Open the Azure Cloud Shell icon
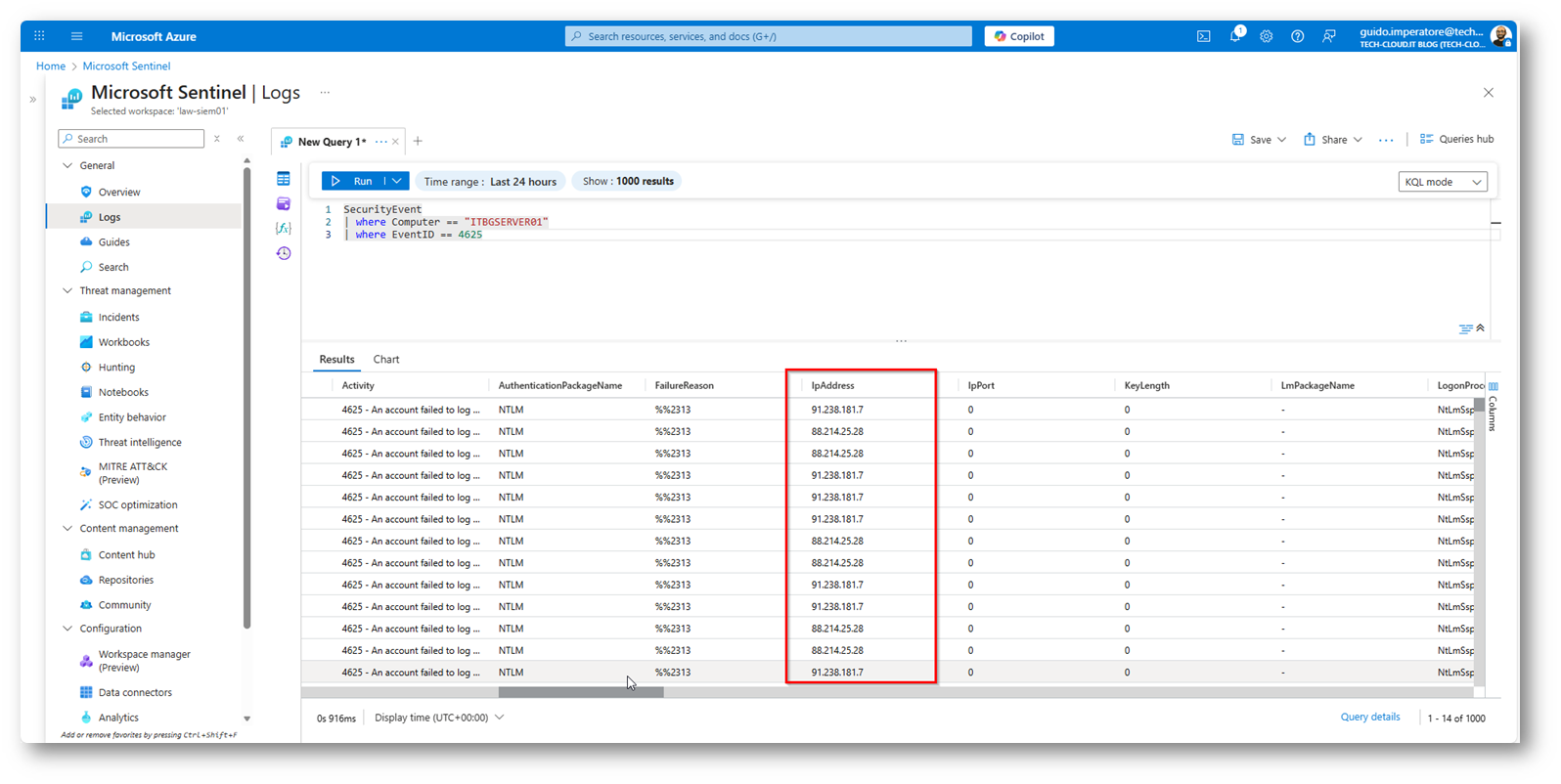This screenshot has height=784, width=1561. click(x=1203, y=36)
